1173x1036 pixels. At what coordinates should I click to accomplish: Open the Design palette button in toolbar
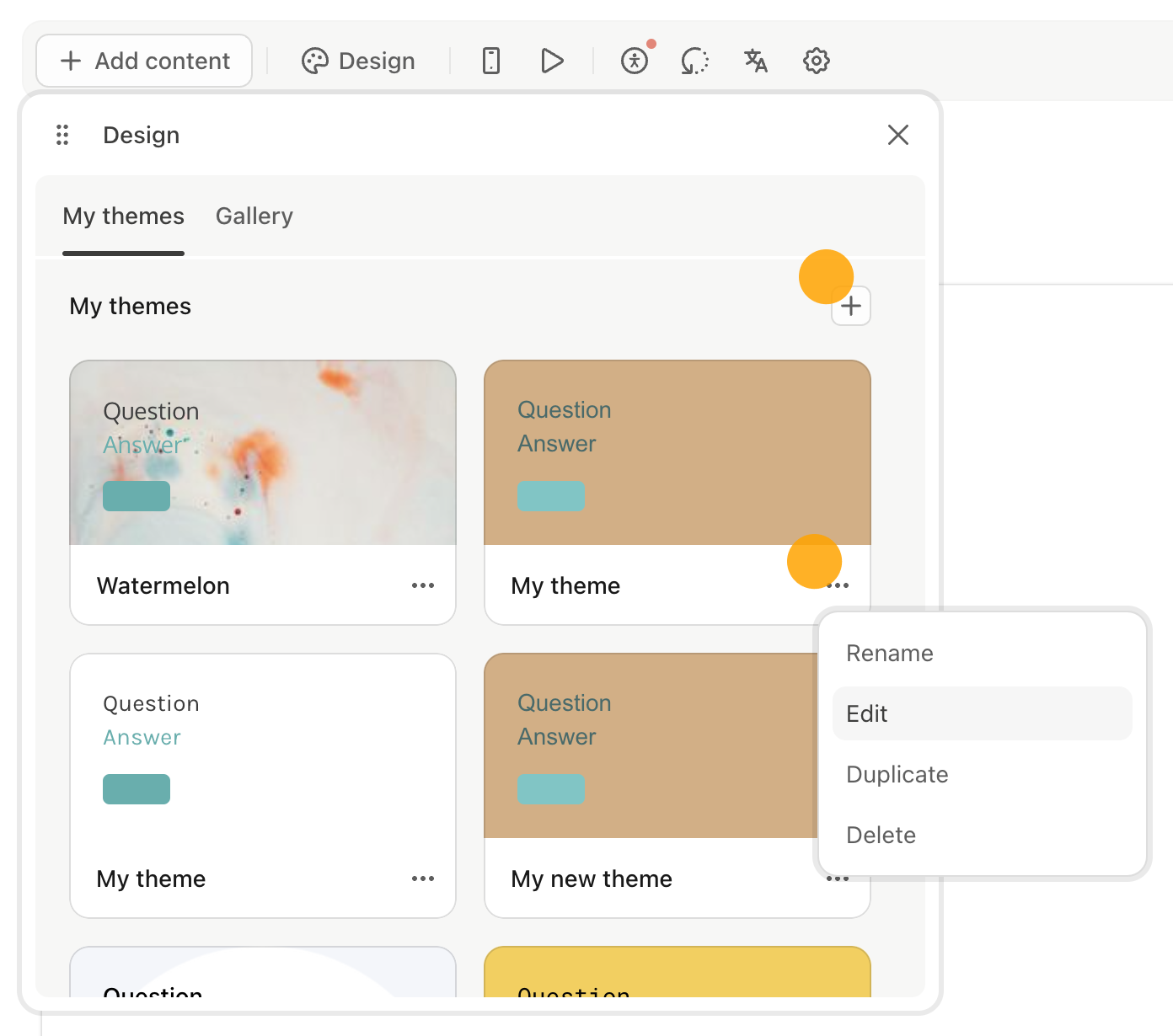pyautogui.click(x=358, y=61)
